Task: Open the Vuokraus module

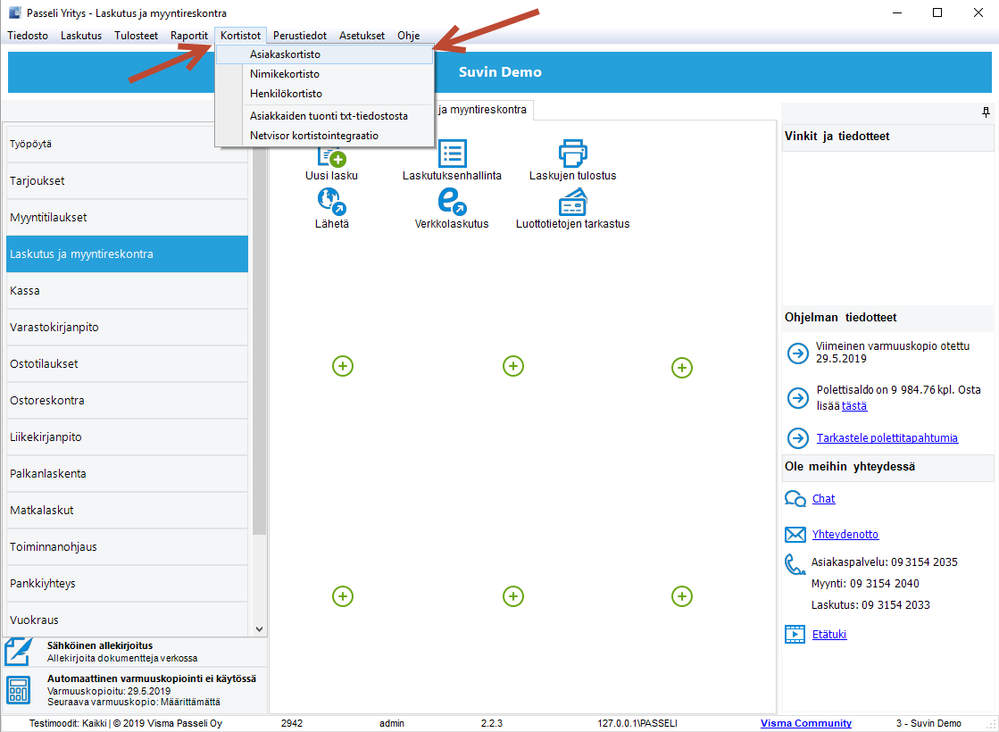Action: pyautogui.click(x=127, y=619)
